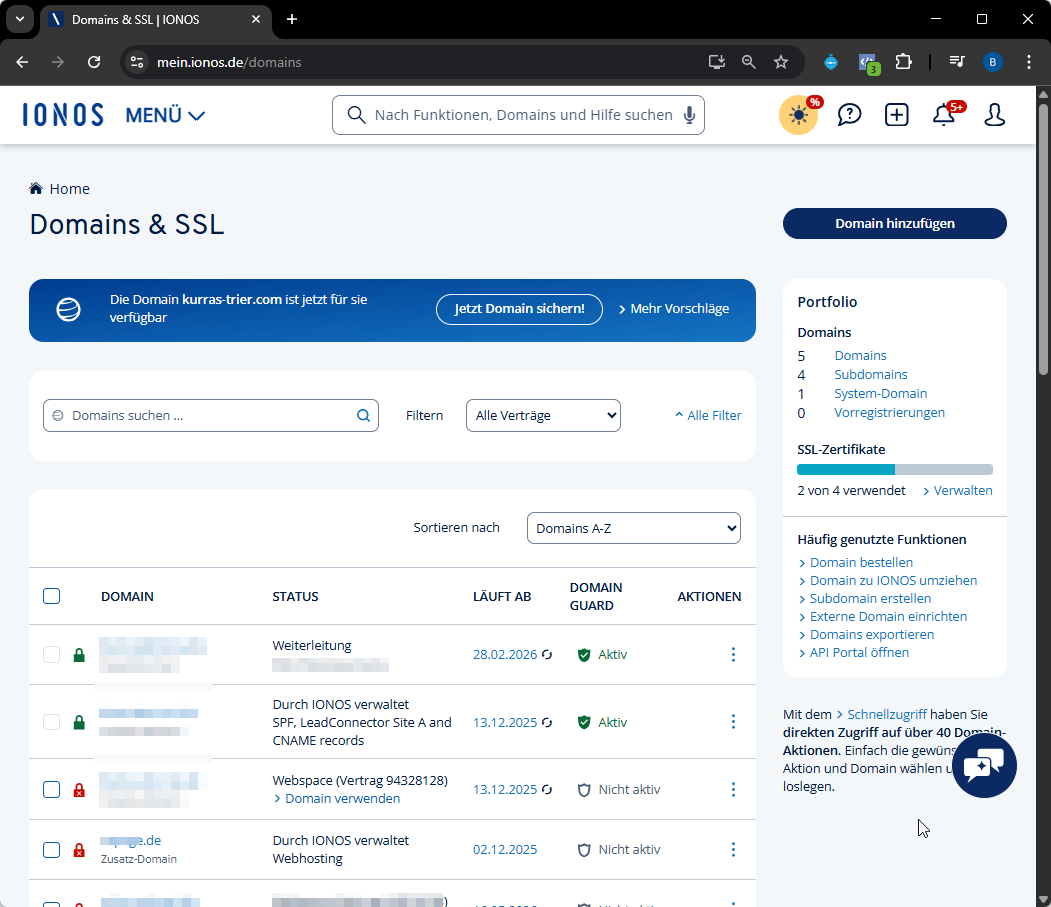
Task: Open expiry date 28.02.2026
Action: point(505,654)
